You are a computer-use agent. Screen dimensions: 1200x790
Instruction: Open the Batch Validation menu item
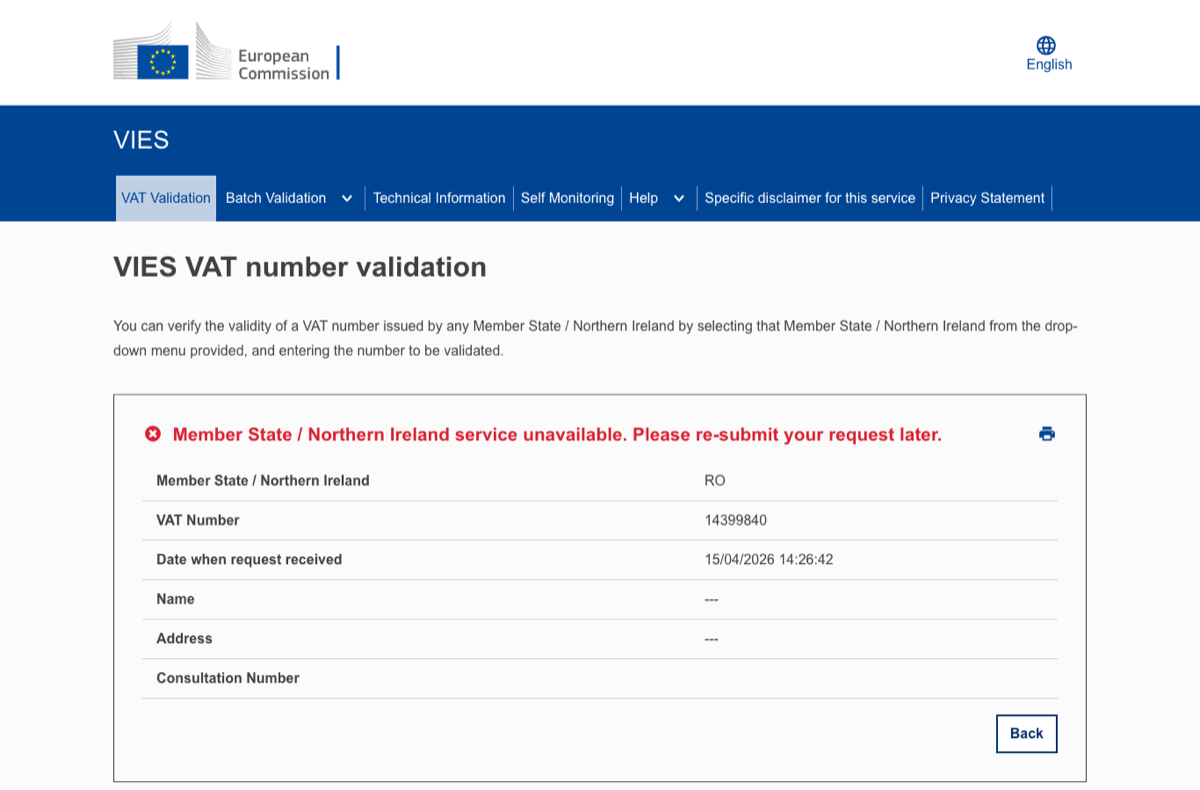click(276, 198)
